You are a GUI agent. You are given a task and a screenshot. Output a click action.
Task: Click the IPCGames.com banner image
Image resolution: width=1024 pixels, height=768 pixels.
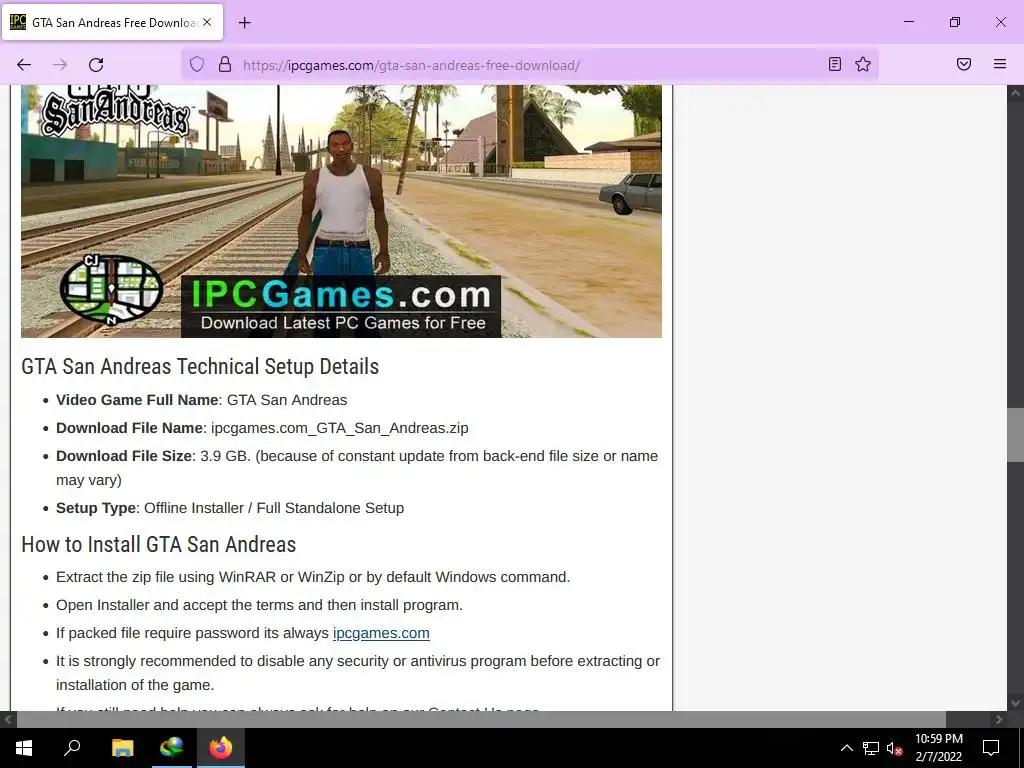[342, 211]
